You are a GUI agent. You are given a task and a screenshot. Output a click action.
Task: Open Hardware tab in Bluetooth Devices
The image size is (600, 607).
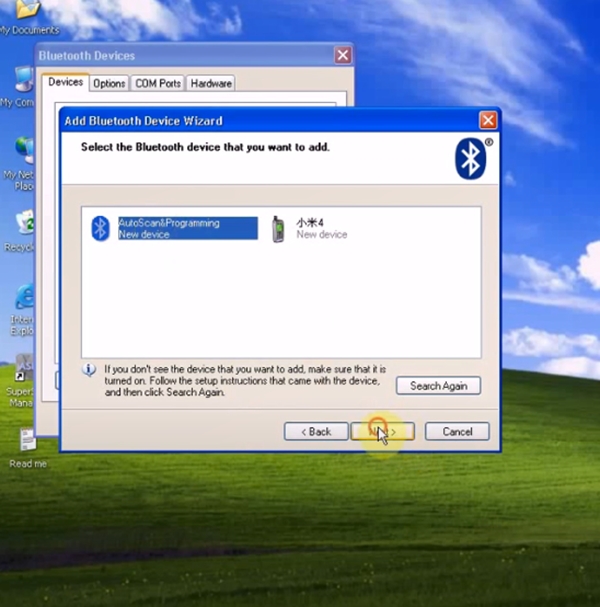click(x=211, y=83)
